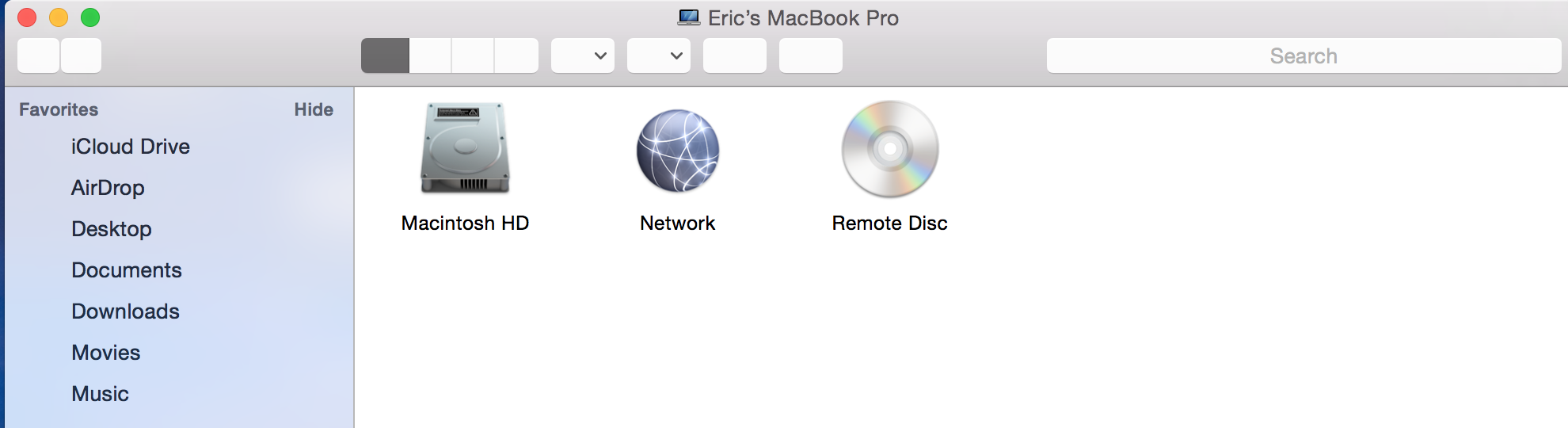Minimize the window with yellow button
1568x428 pixels.
coord(59,17)
